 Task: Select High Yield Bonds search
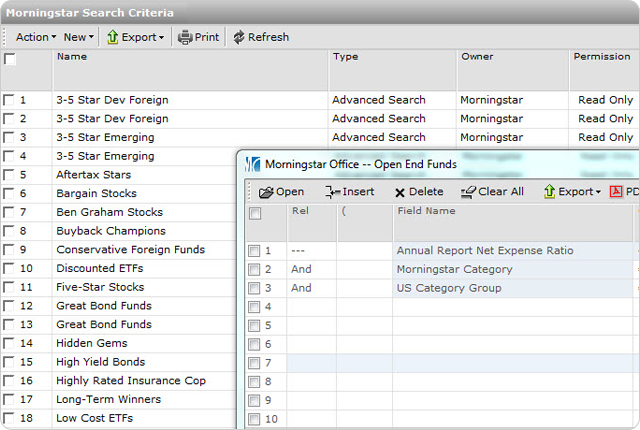pyautogui.click(x=100, y=362)
